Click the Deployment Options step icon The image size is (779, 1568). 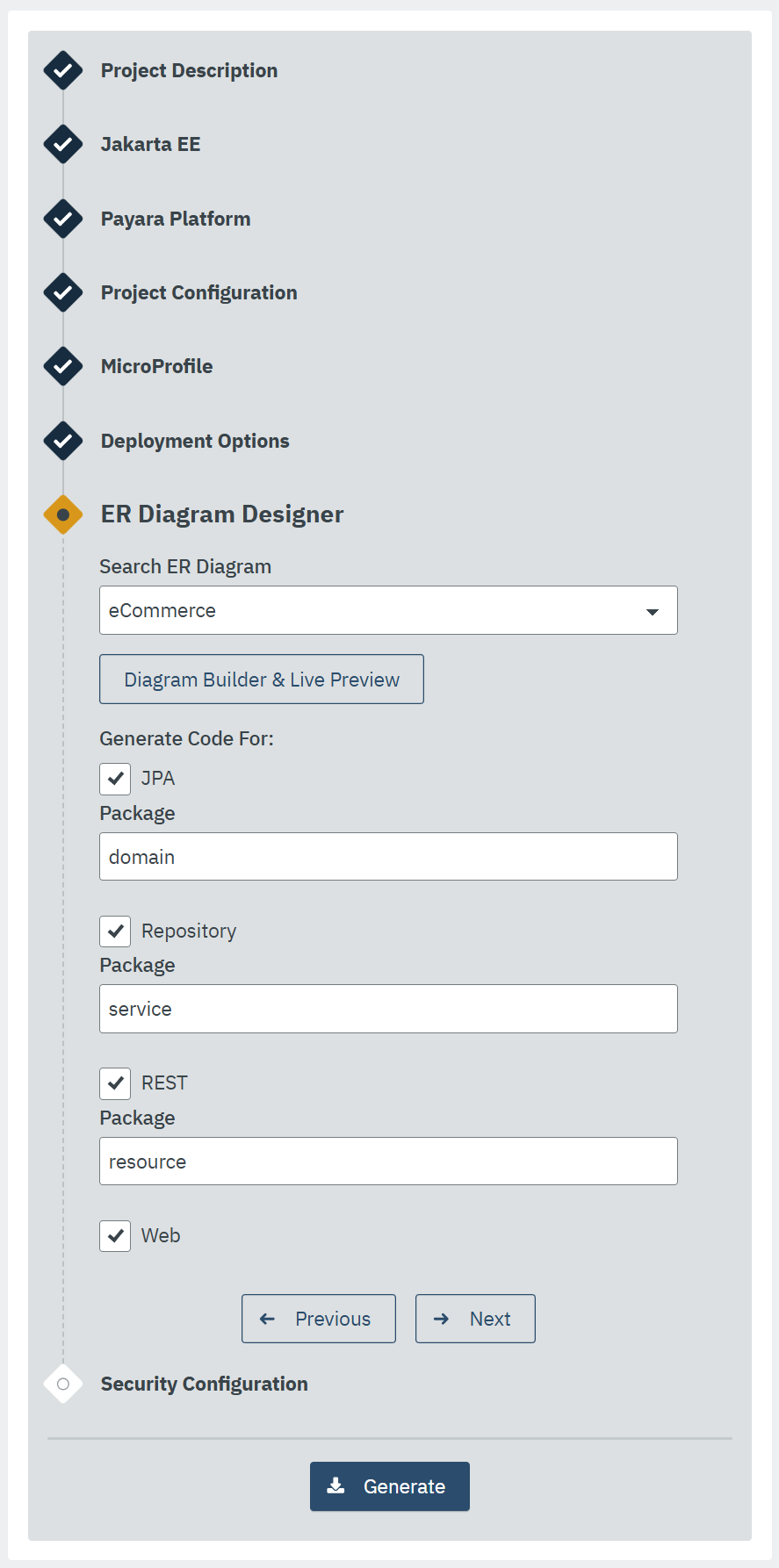(x=63, y=441)
